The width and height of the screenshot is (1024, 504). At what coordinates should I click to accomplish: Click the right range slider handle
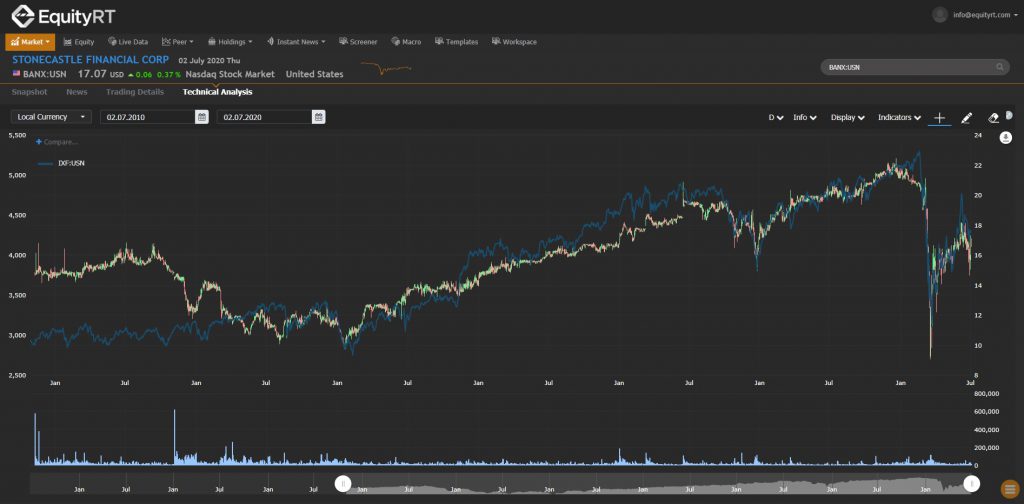click(x=972, y=484)
